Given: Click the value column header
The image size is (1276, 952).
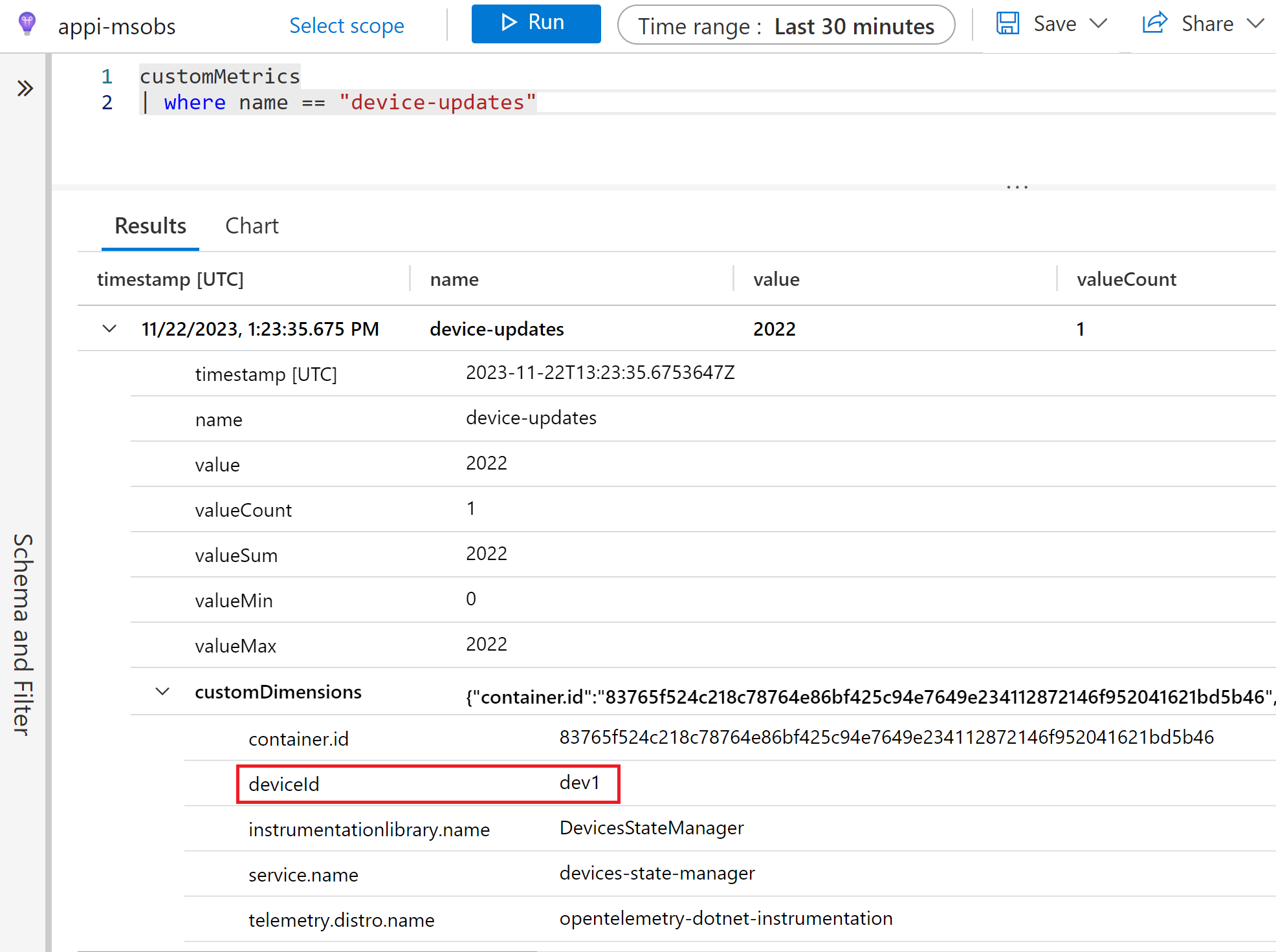Looking at the screenshot, I should click(x=776, y=279).
